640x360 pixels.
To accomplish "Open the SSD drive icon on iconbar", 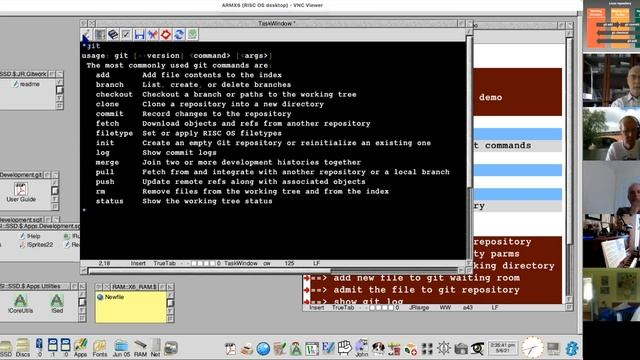I will [6, 348].
